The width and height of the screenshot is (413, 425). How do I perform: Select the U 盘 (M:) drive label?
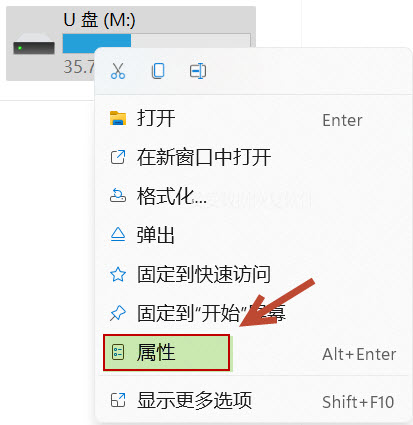point(99,20)
